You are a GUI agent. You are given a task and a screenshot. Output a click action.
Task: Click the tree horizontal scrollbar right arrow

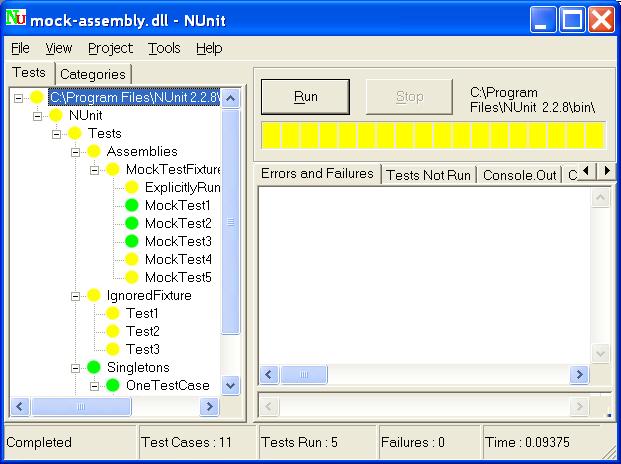tap(209, 407)
